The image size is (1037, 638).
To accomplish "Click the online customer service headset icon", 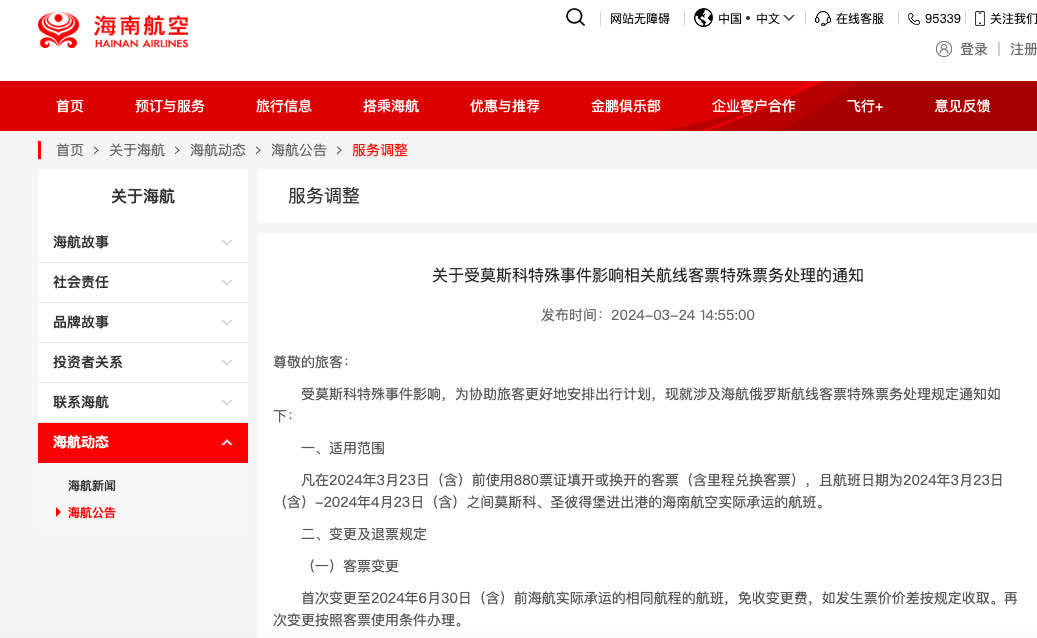I will coord(823,18).
